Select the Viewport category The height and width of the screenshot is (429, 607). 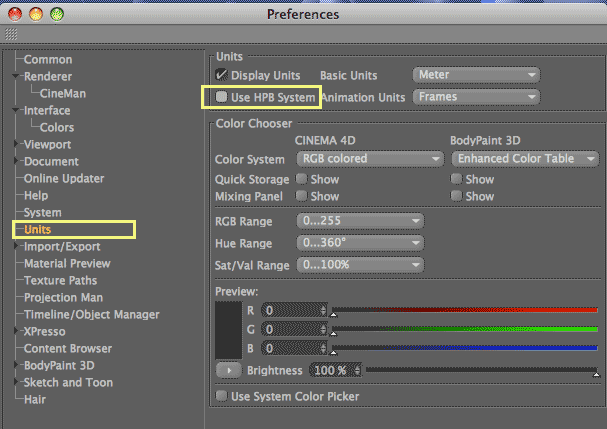48,145
